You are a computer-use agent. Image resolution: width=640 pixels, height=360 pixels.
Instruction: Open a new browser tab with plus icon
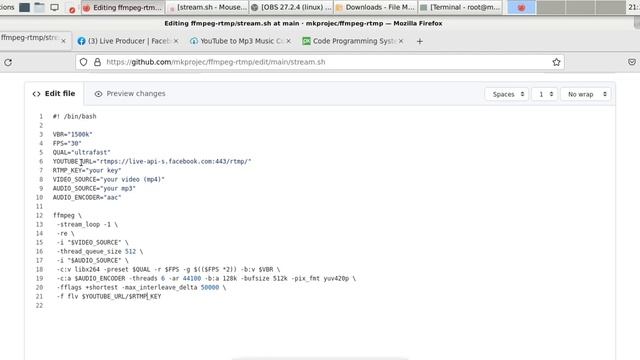(420, 41)
